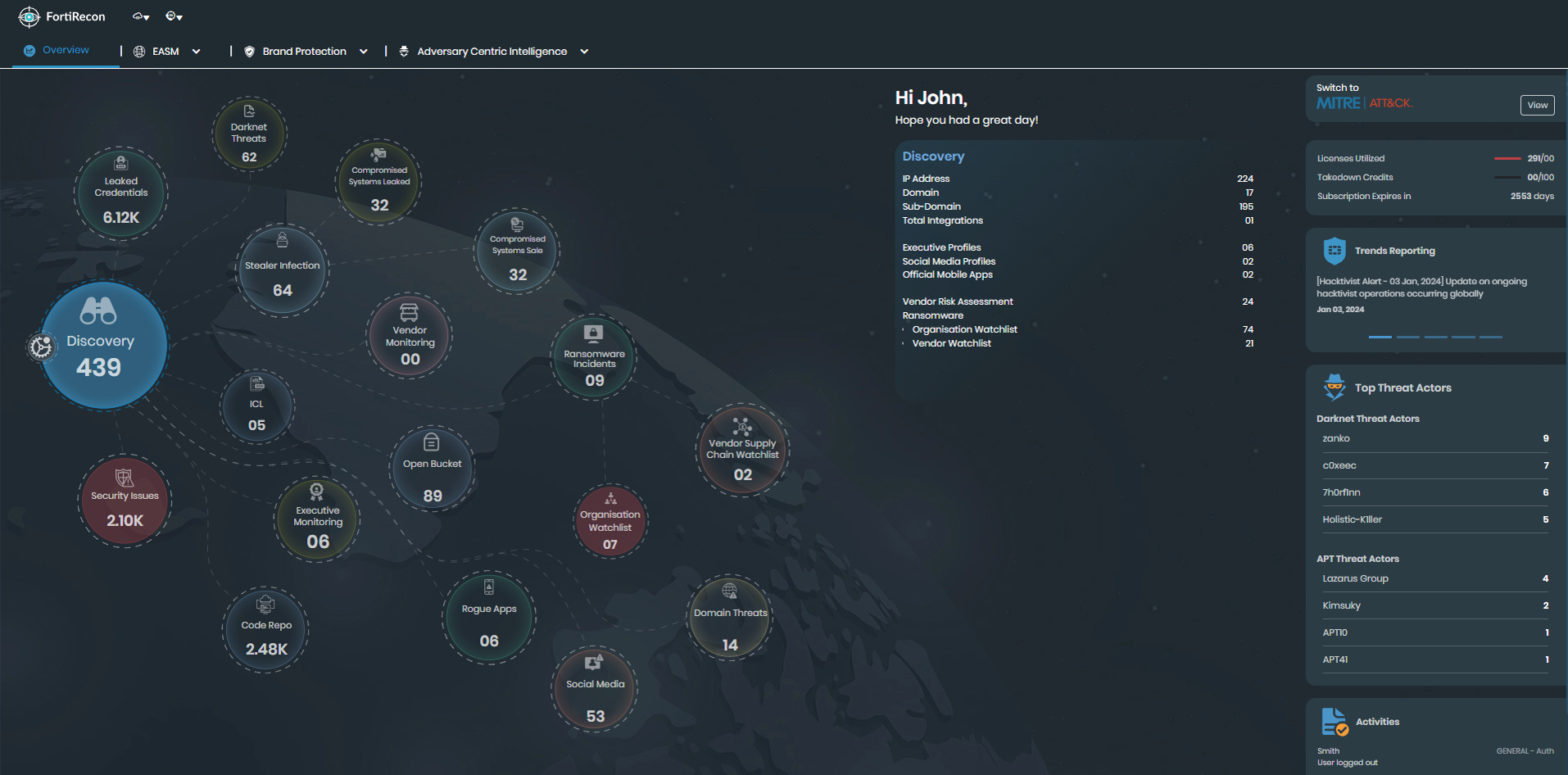Open the Leaked Credentials bubble icon
Screen dimensions: 1568x775
coord(121,162)
